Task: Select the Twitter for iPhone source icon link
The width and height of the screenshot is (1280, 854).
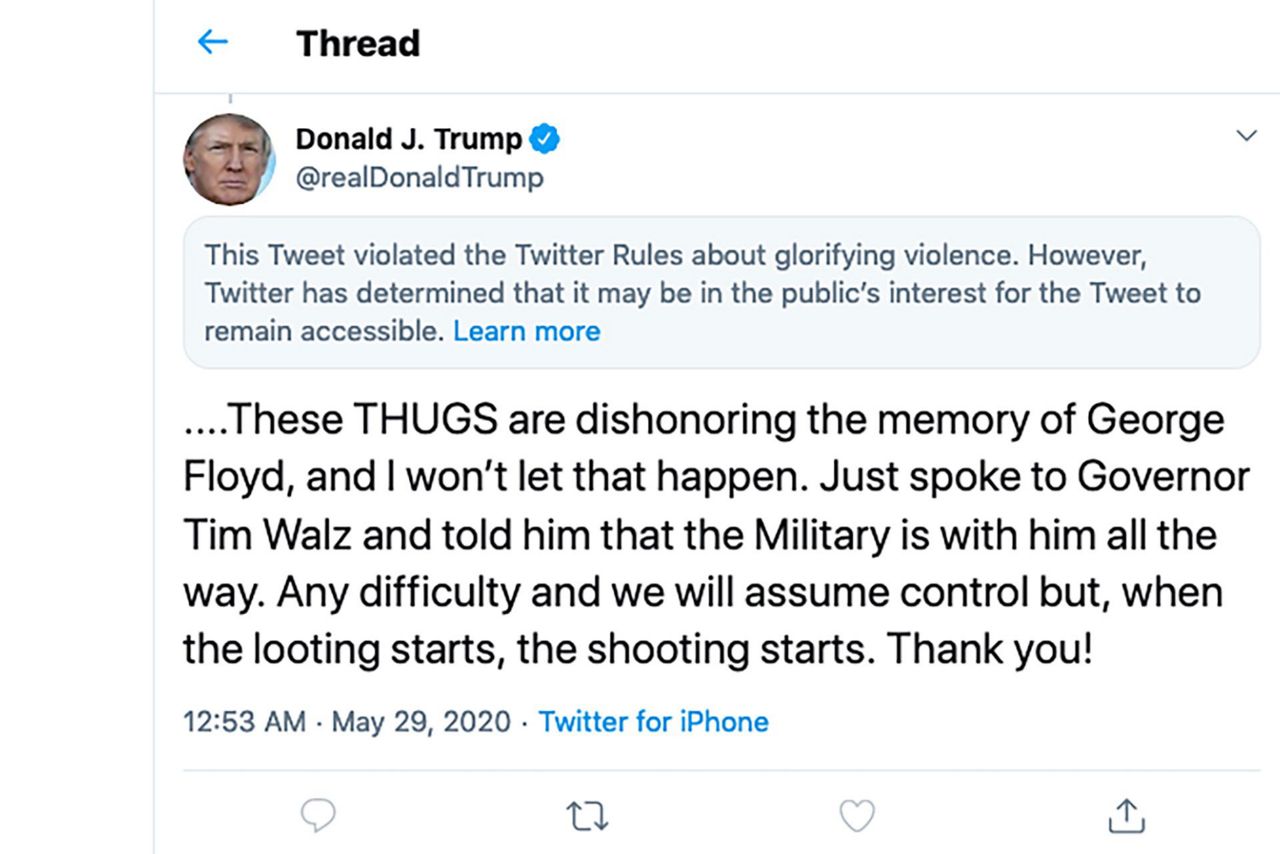Action: [654, 721]
